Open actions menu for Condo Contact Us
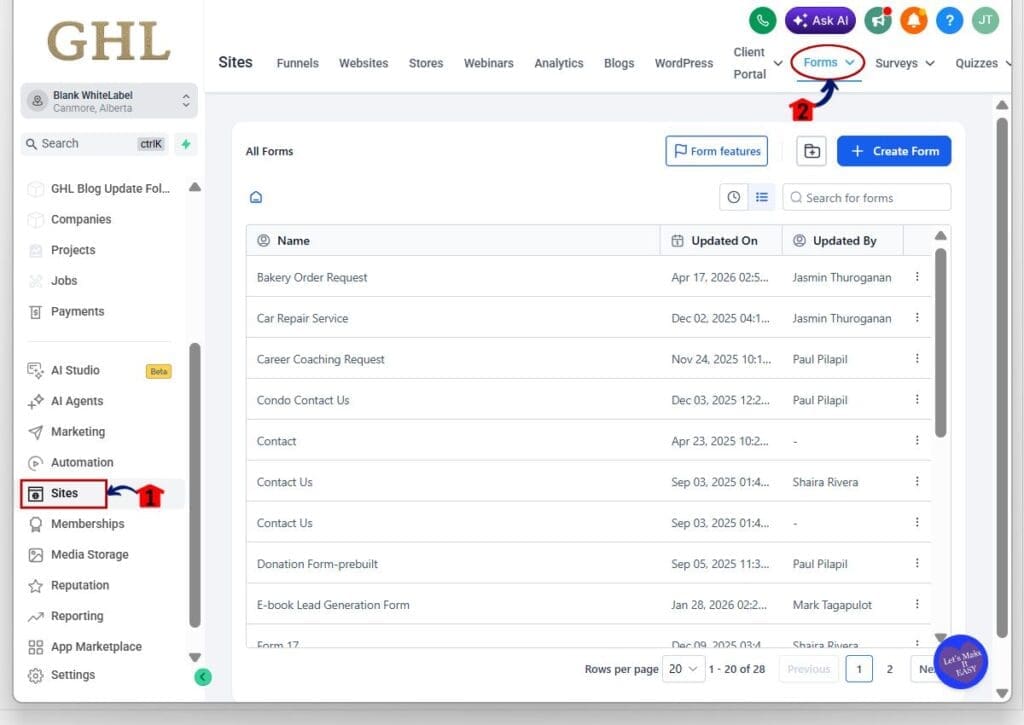The image size is (1024, 725). tap(917, 400)
